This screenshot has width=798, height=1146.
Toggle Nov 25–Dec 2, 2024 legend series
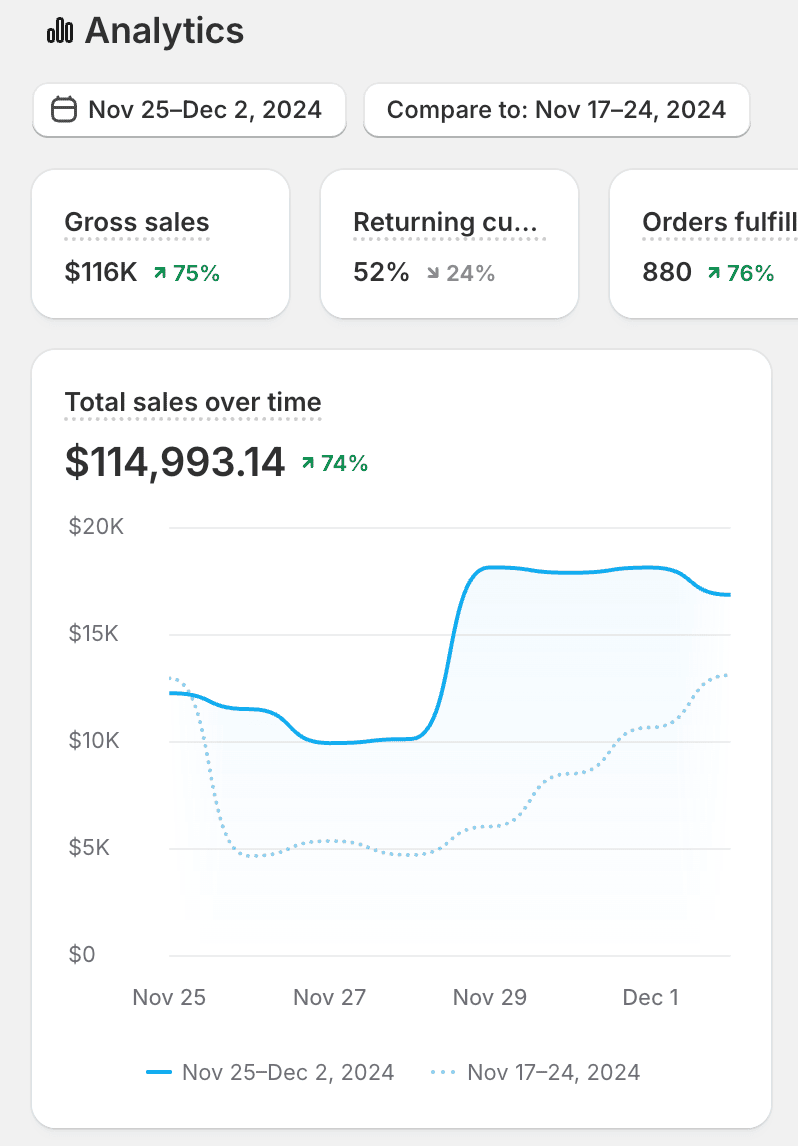(x=287, y=1072)
